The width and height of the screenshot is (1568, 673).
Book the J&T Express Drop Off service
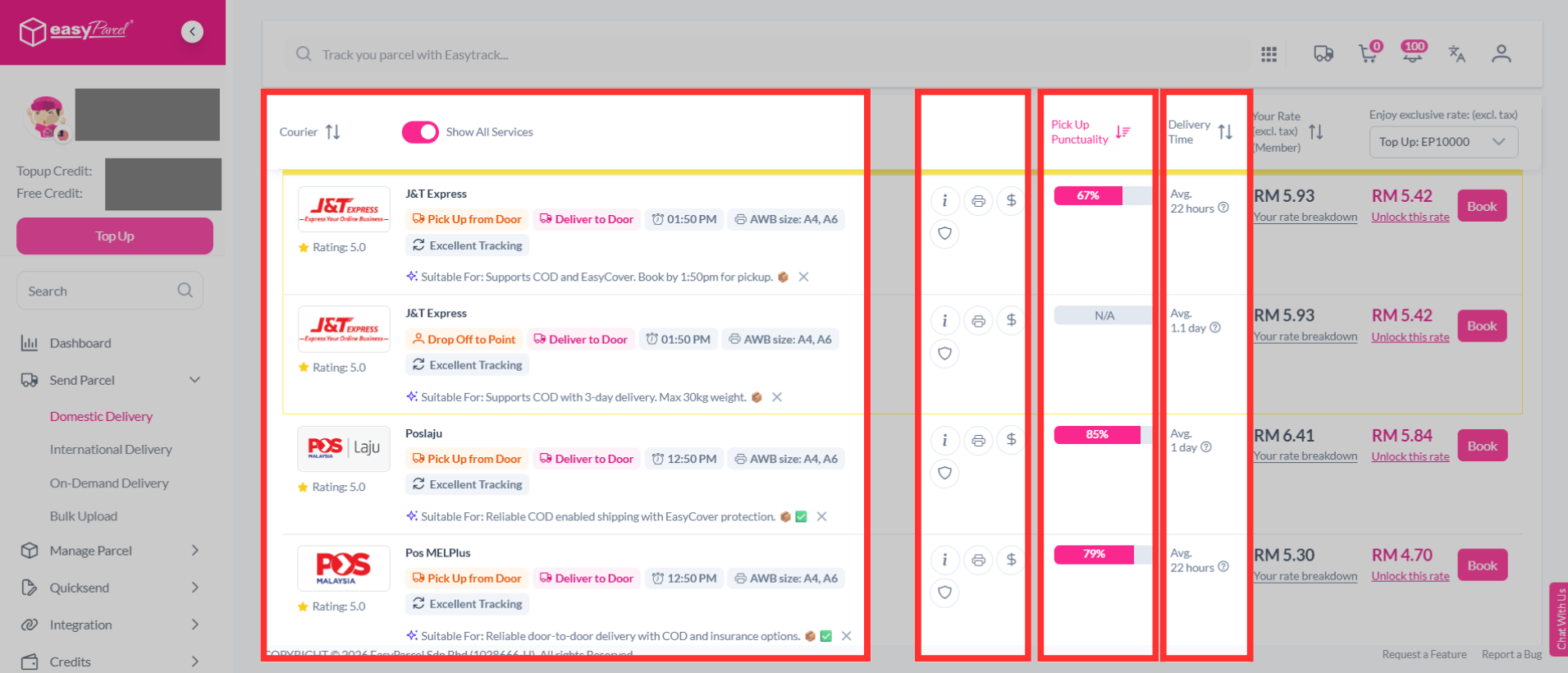click(1482, 326)
